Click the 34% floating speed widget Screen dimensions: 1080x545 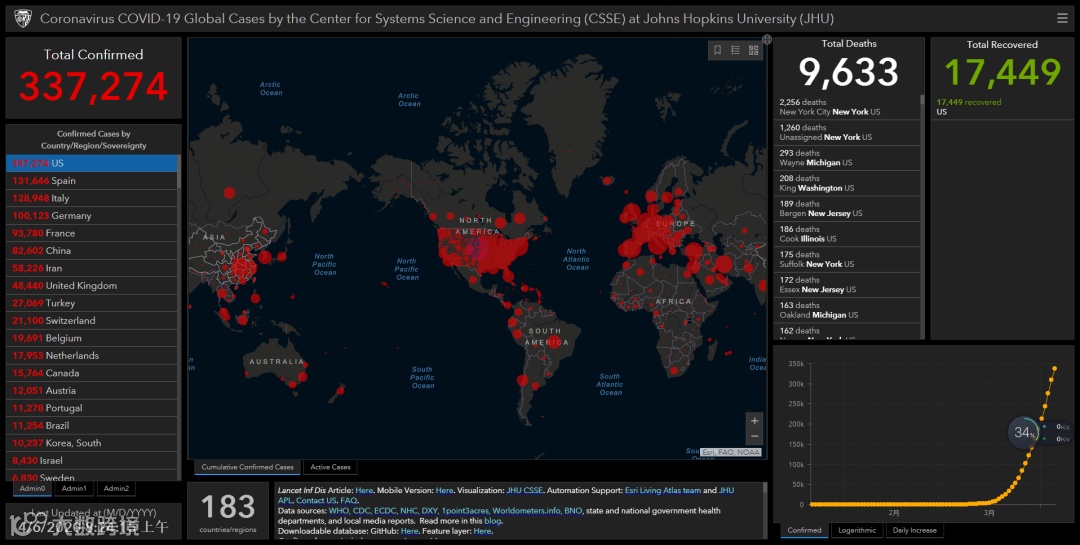(x=1024, y=433)
